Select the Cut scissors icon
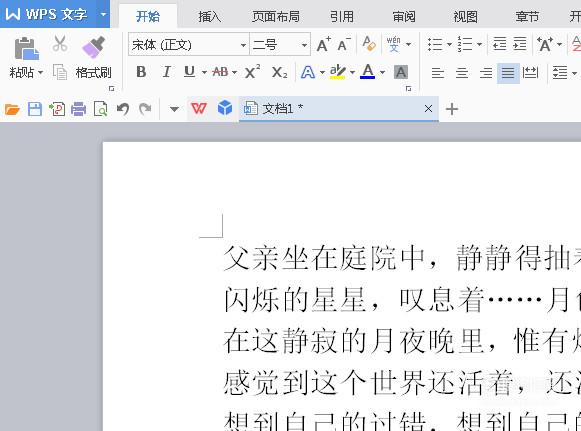Viewport: 581px width, 431px height. coord(60,44)
